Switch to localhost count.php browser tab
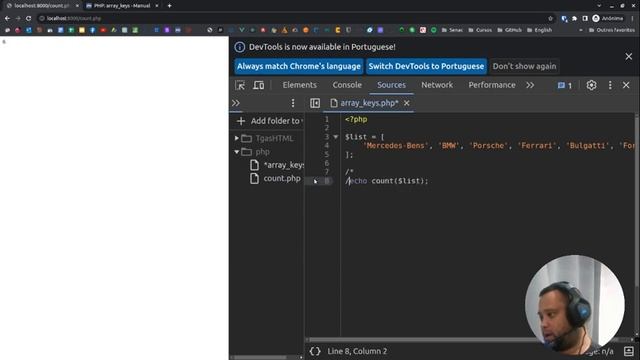Image resolution: width=640 pixels, height=360 pixels. [x=42, y=6]
